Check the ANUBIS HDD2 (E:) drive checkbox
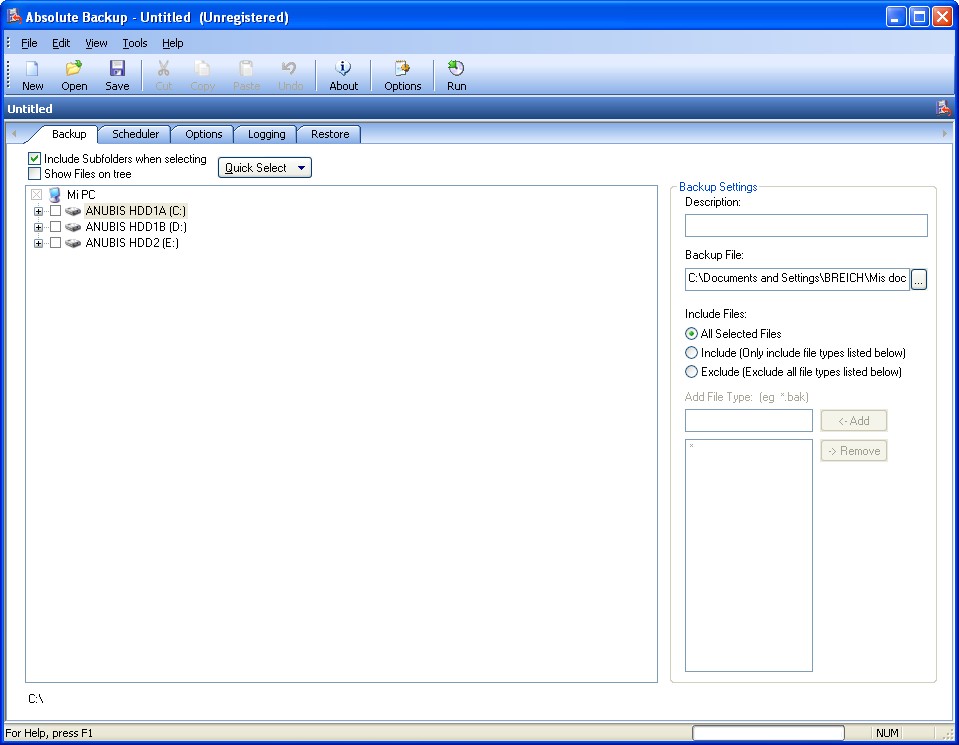Viewport: 959px width, 745px height. click(x=55, y=243)
